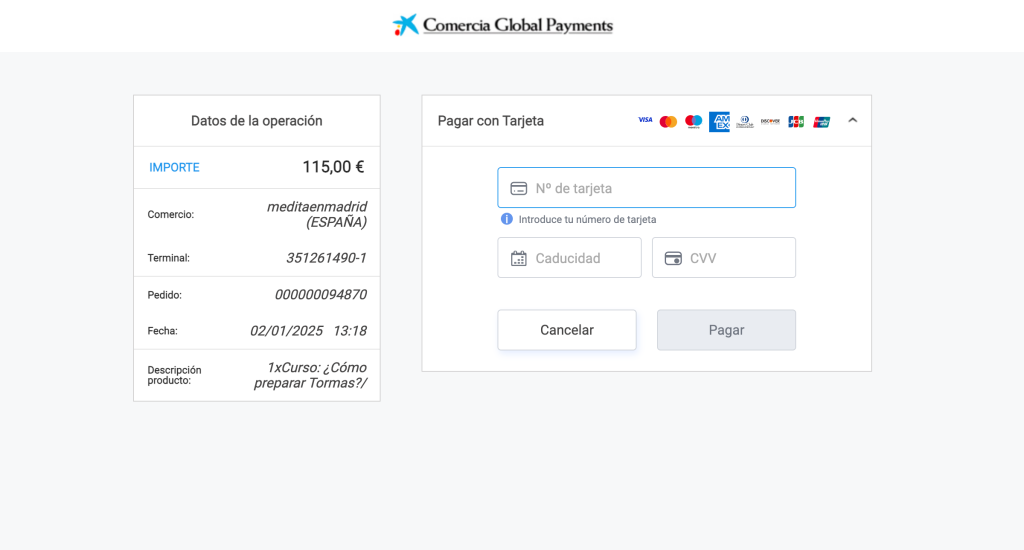Screen dimensions: 1024x550
Task: Click the order number 000000094870
Action: (x=321, y=295)
